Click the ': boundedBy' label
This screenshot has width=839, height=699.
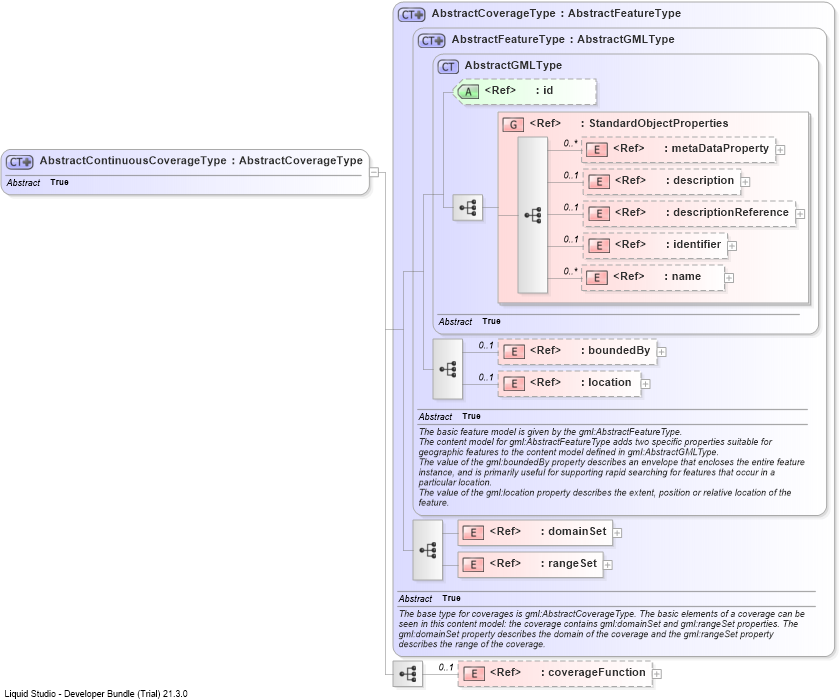point(615,351)
